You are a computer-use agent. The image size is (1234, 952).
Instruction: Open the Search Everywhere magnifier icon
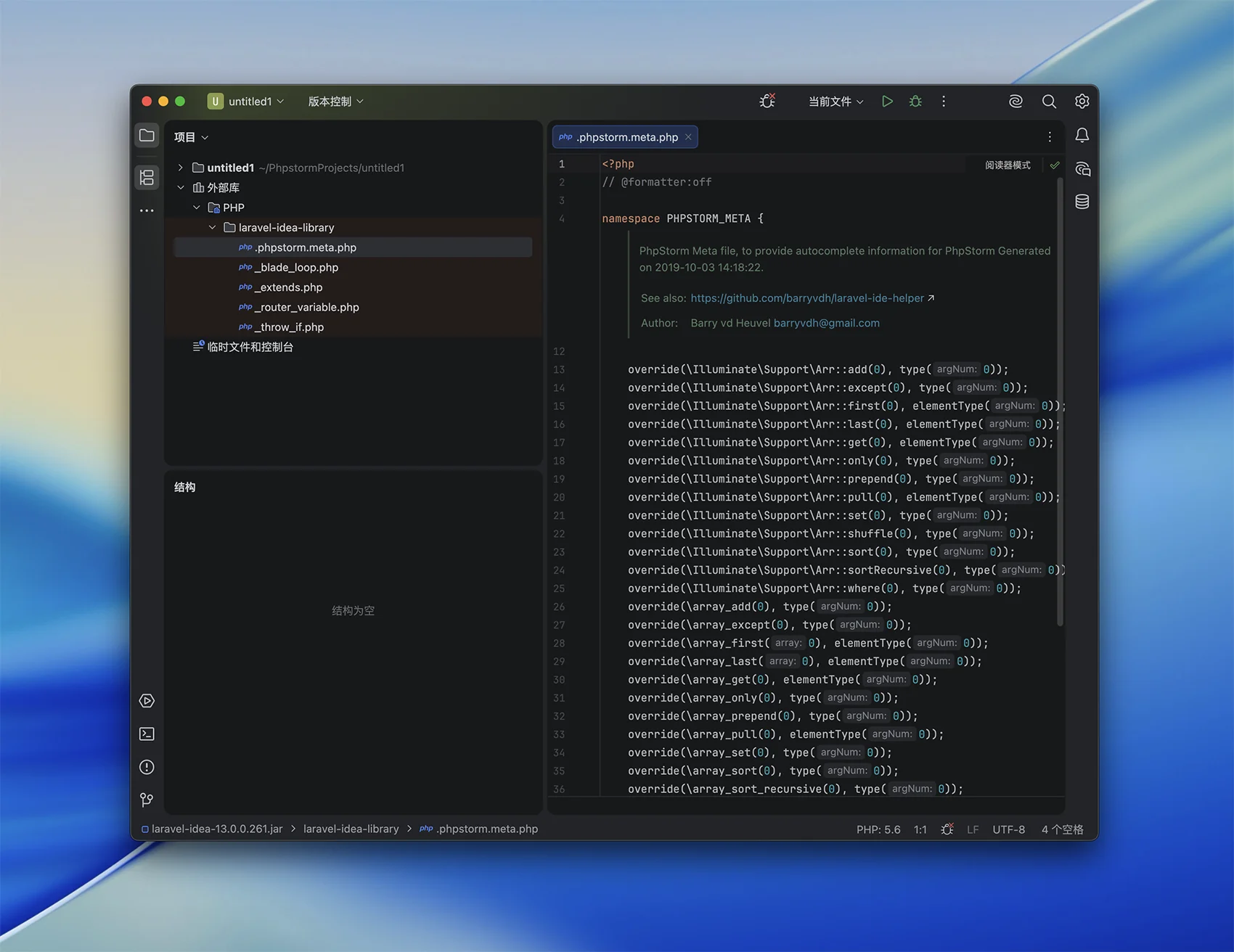click(x=1049, y=102)
